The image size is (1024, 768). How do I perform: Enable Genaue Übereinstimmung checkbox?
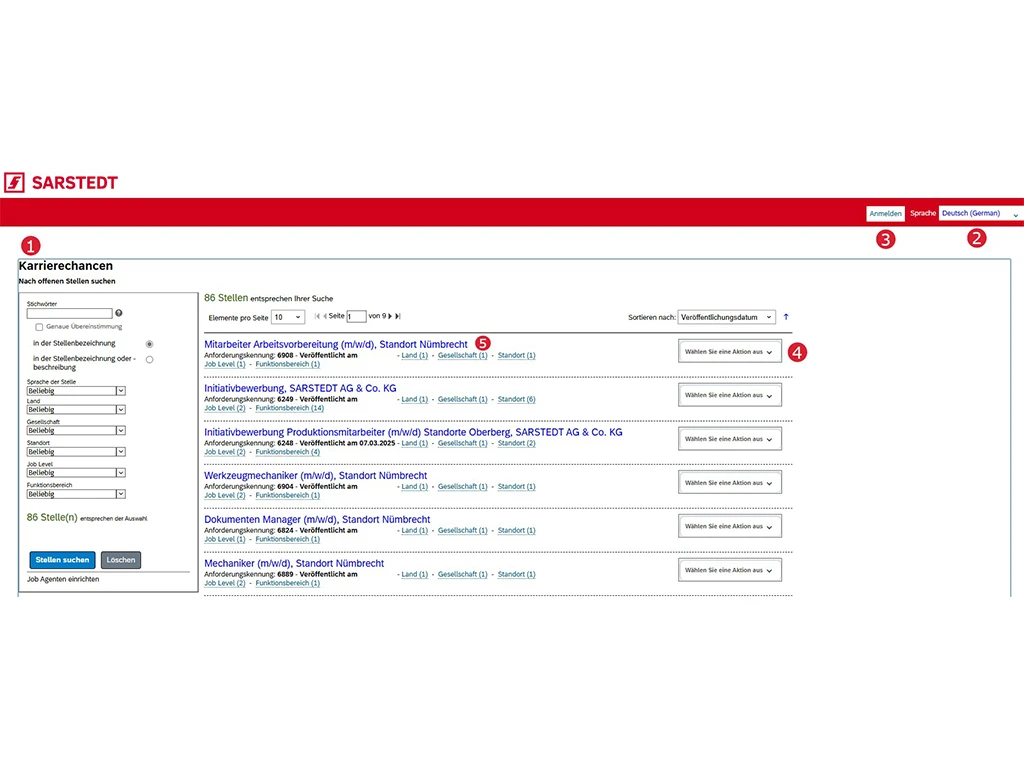(x=39, y=327)
